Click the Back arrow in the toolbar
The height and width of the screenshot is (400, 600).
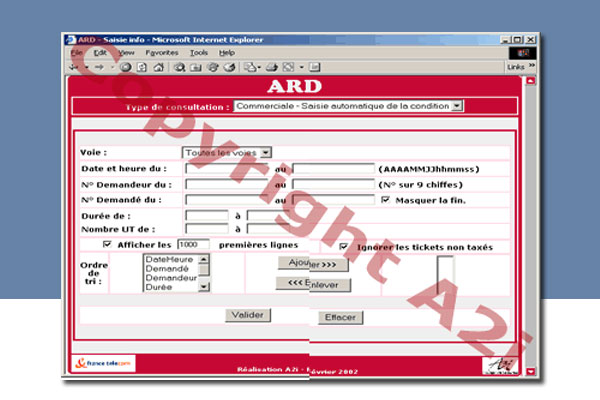[x=74, y=67]
